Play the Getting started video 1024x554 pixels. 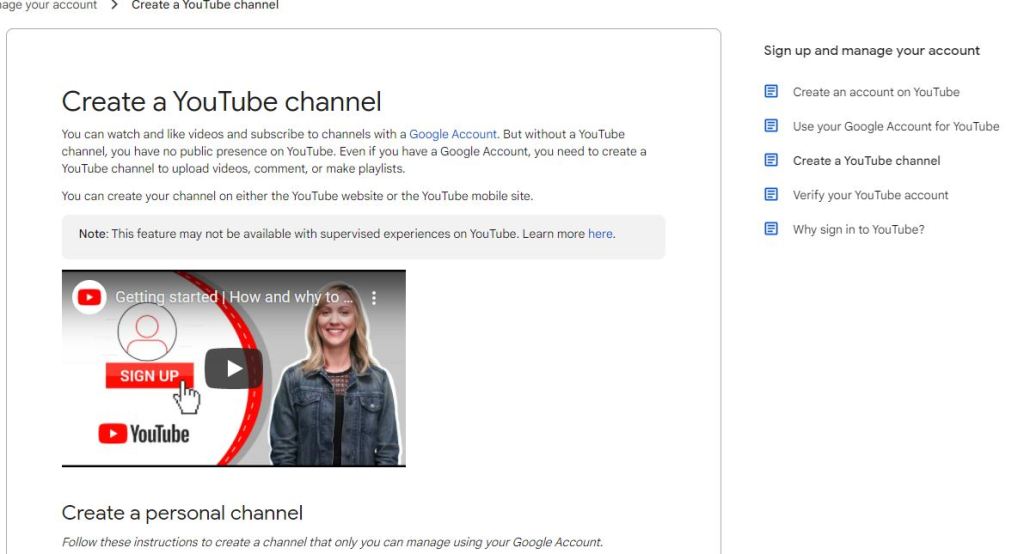234,368
